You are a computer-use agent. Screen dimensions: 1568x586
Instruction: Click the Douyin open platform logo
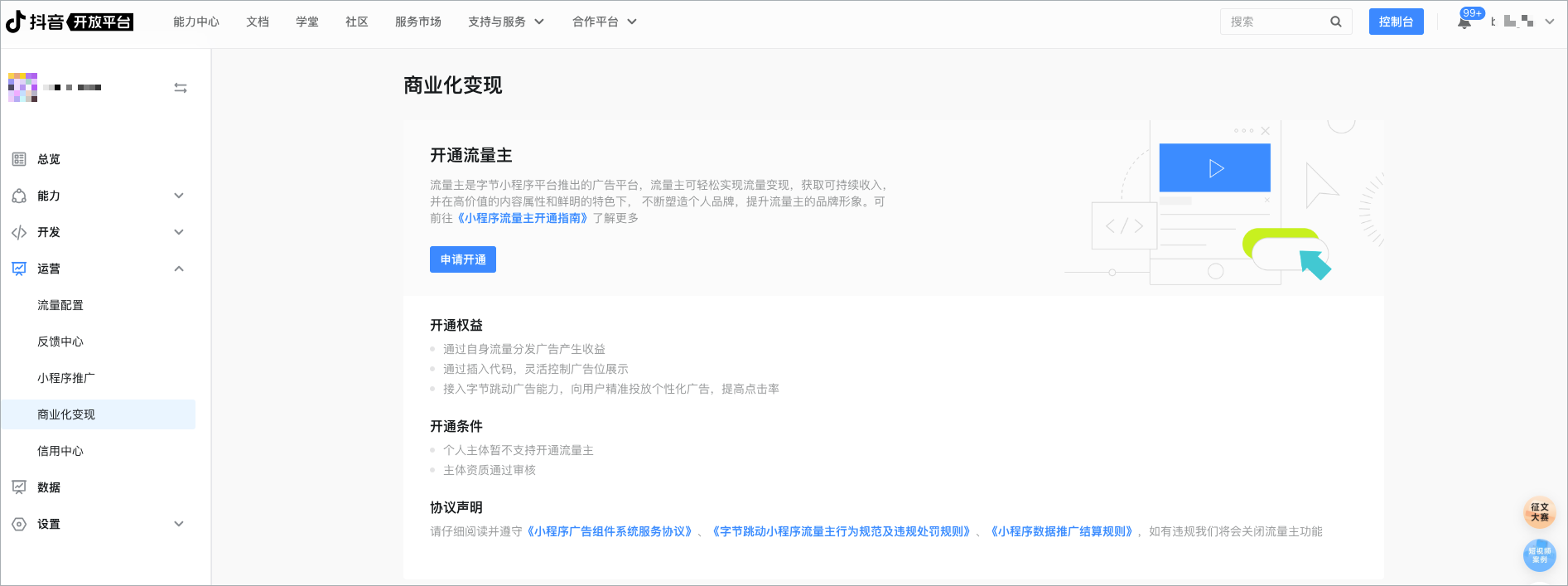point(70,22)
